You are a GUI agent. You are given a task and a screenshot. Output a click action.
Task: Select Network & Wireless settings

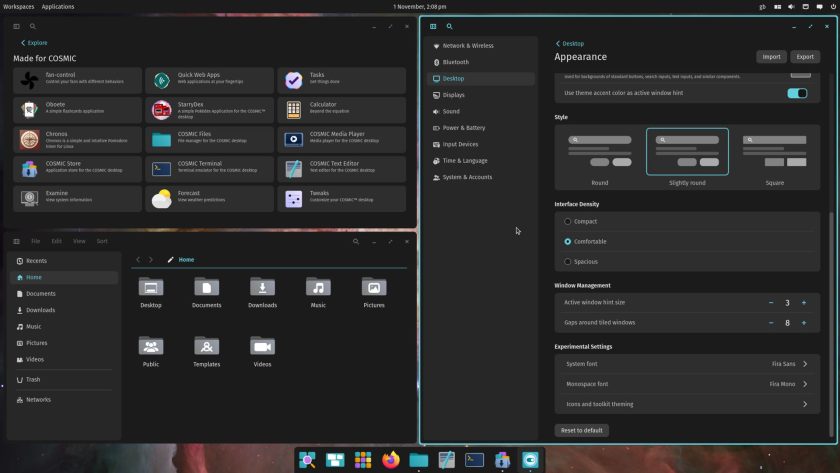pyautogui.click(x=481, y=46)
